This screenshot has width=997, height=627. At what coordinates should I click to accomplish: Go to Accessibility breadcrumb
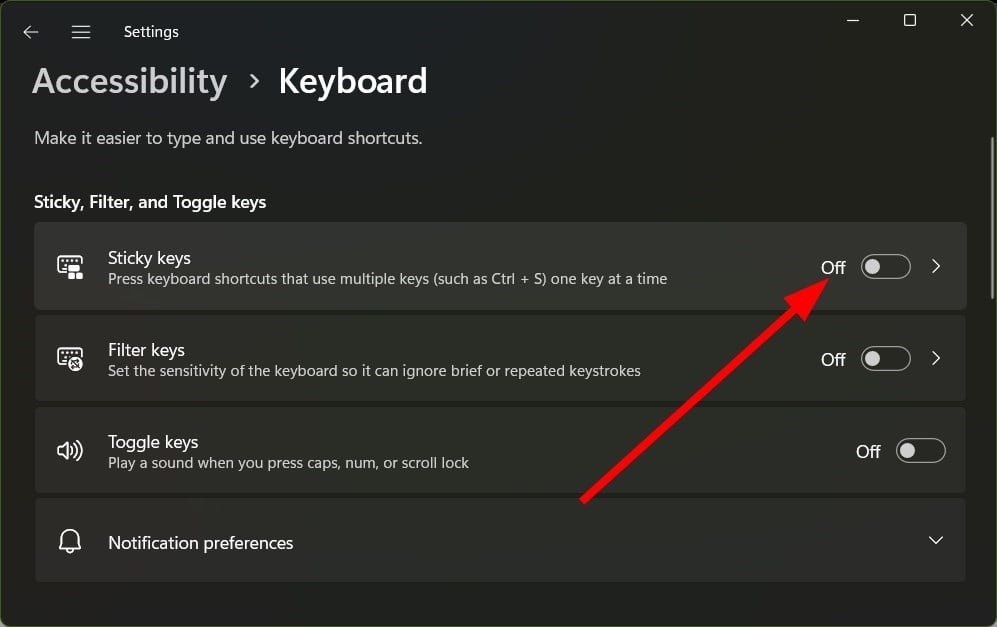point(130,81)
